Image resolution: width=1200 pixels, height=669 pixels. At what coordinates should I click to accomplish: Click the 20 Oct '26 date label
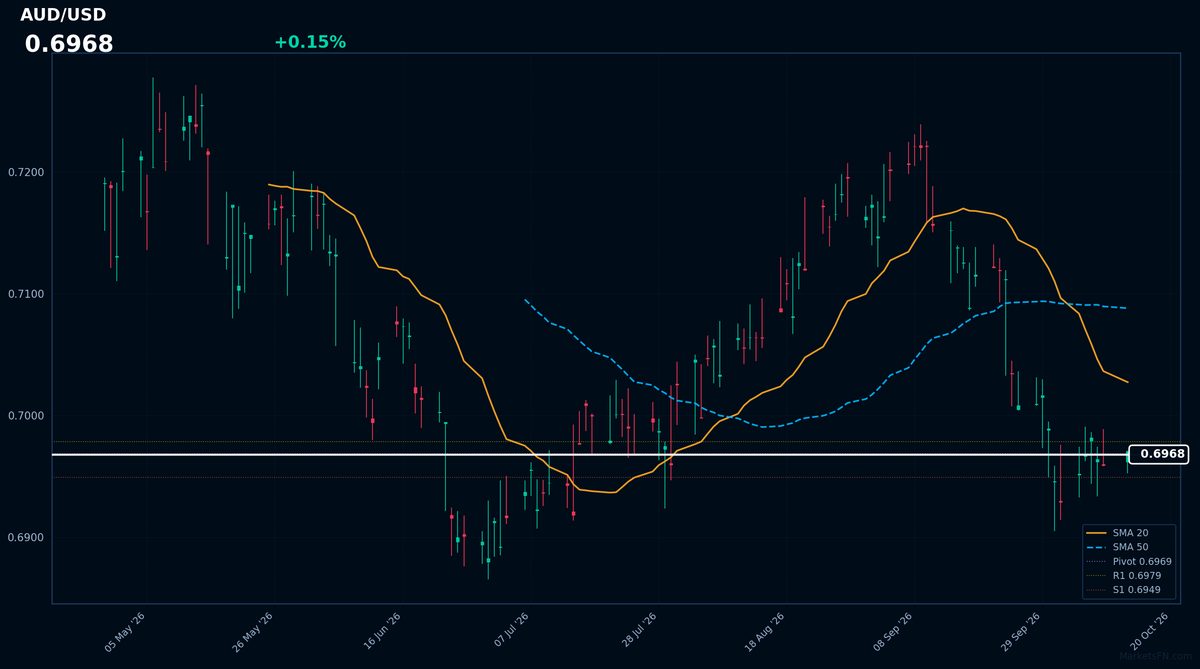[1149, 632]
